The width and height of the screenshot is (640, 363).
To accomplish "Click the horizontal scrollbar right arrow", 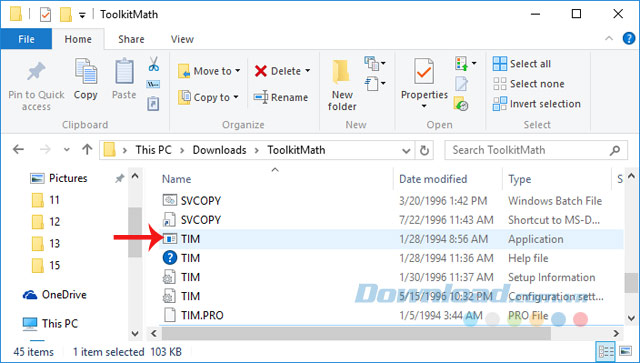I will [x=616, y=334].
